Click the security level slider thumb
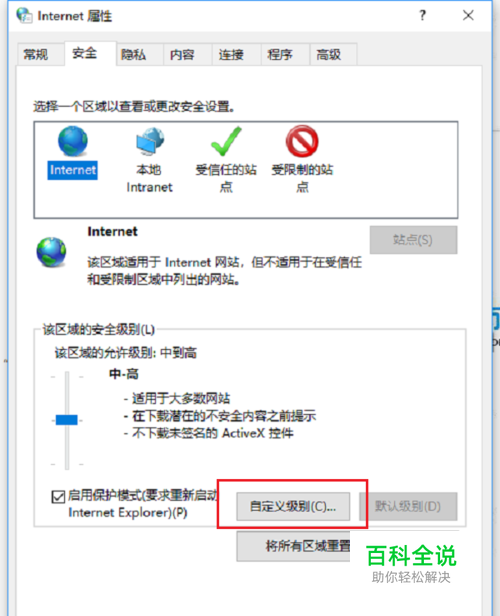Viewport: 500px width, 616px height. (66, 420)
